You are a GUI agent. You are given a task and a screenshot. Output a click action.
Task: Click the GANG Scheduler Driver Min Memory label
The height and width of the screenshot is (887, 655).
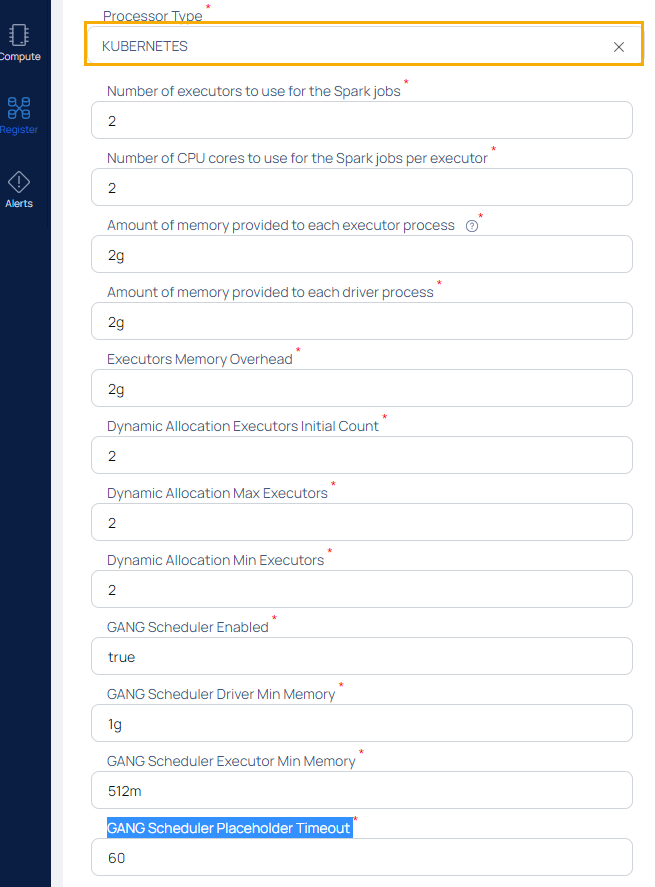pos(221,694)
